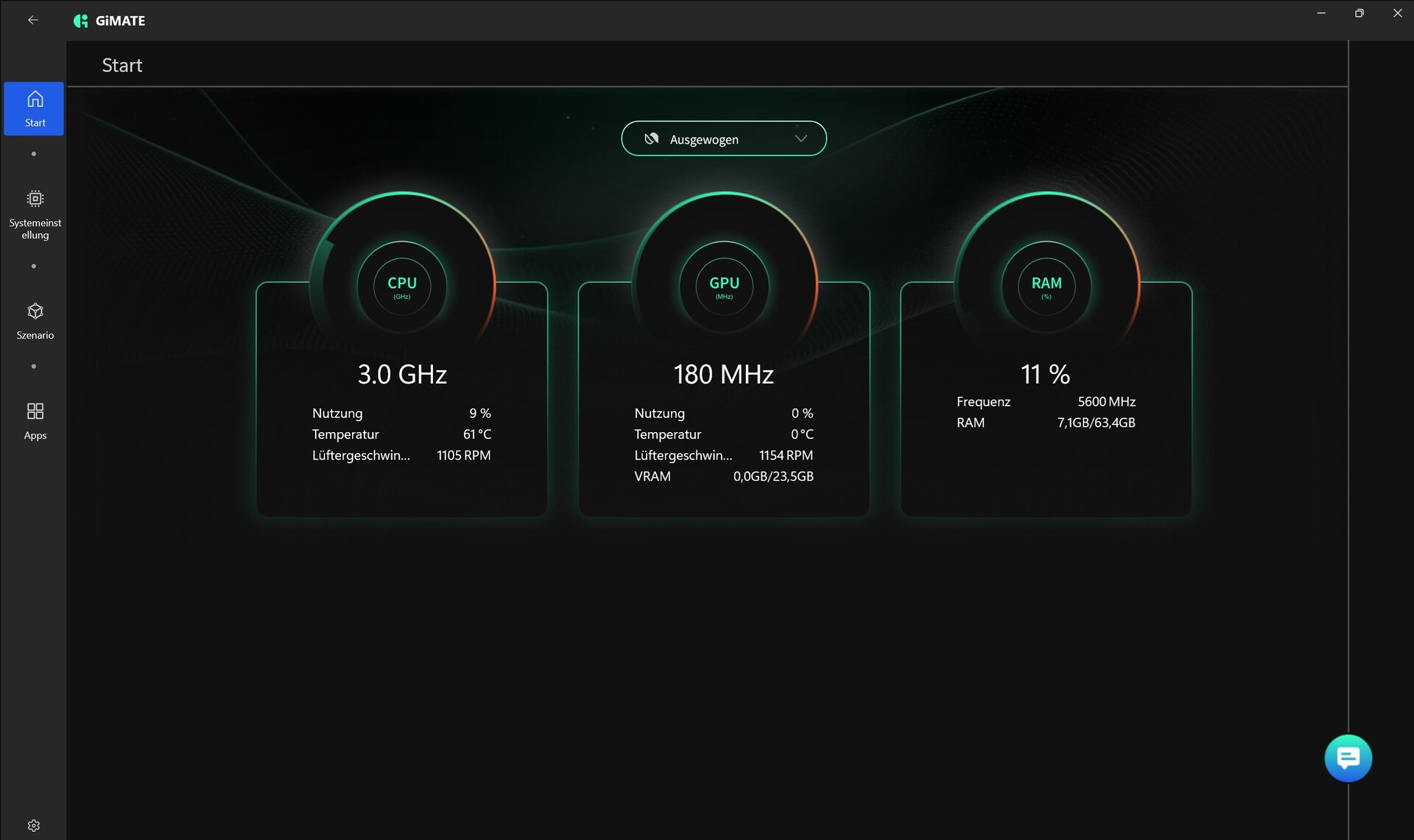Click the RAM gauge circle
This screenshot has width=1414, height=840.
pos(1046,286)
